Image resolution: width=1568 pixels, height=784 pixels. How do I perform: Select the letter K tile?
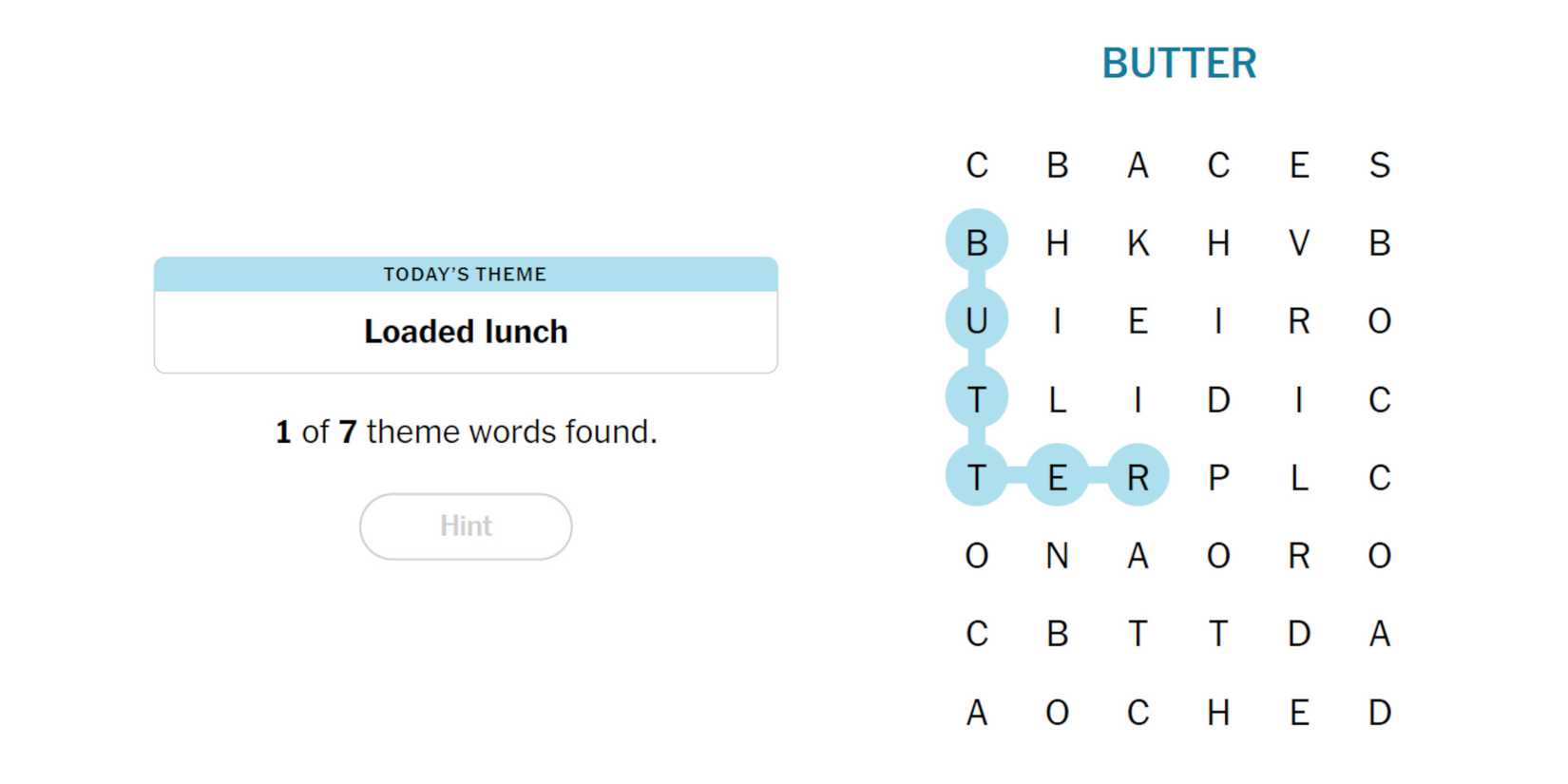click(x=1138, y=243)
